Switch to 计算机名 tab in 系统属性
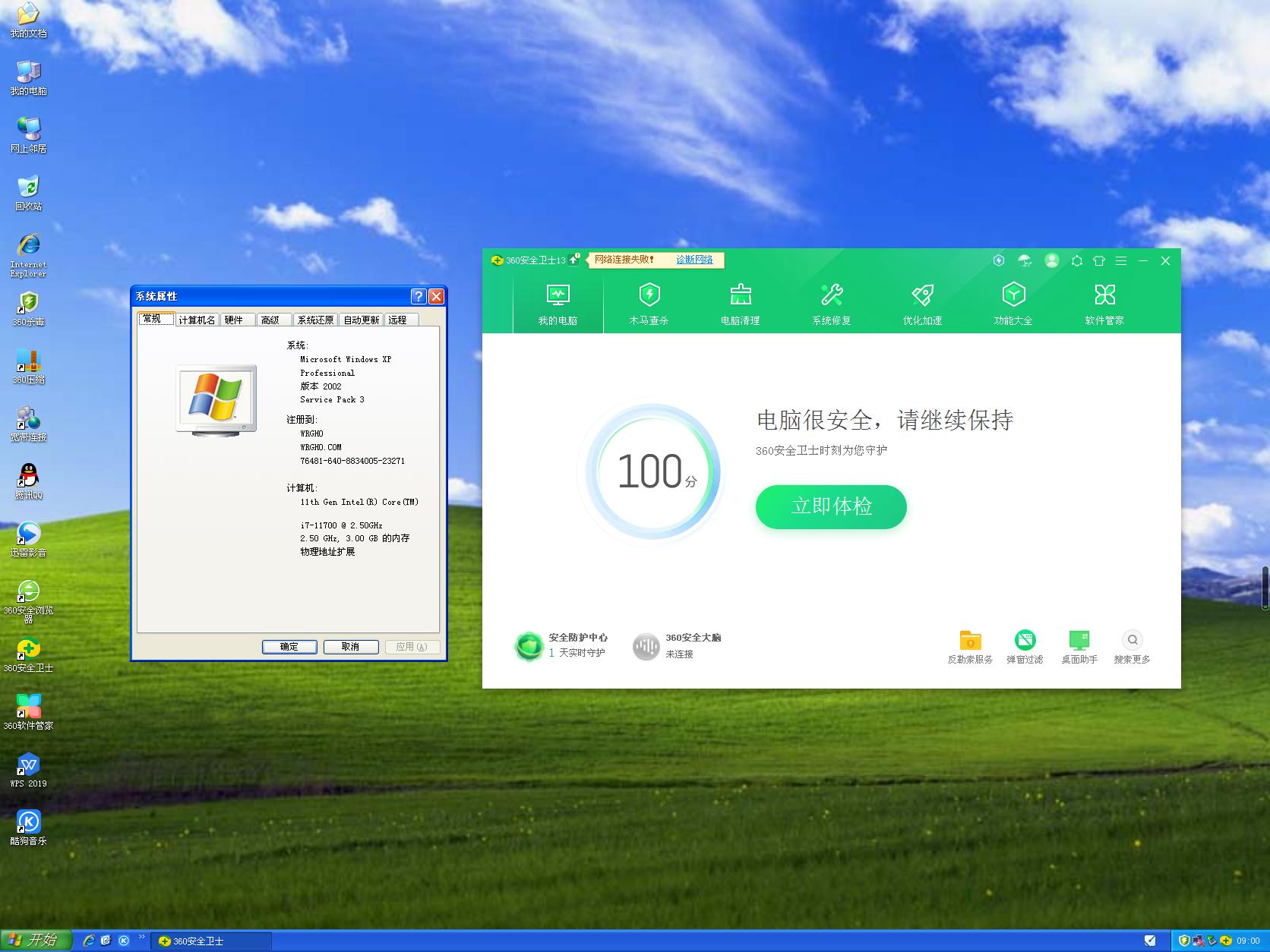 point(197,320)
